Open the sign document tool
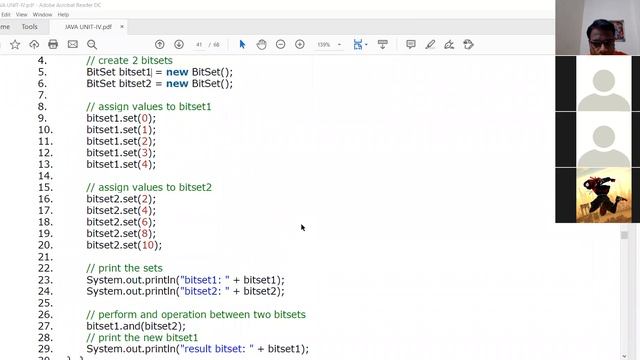 click(x=449, y=44)
